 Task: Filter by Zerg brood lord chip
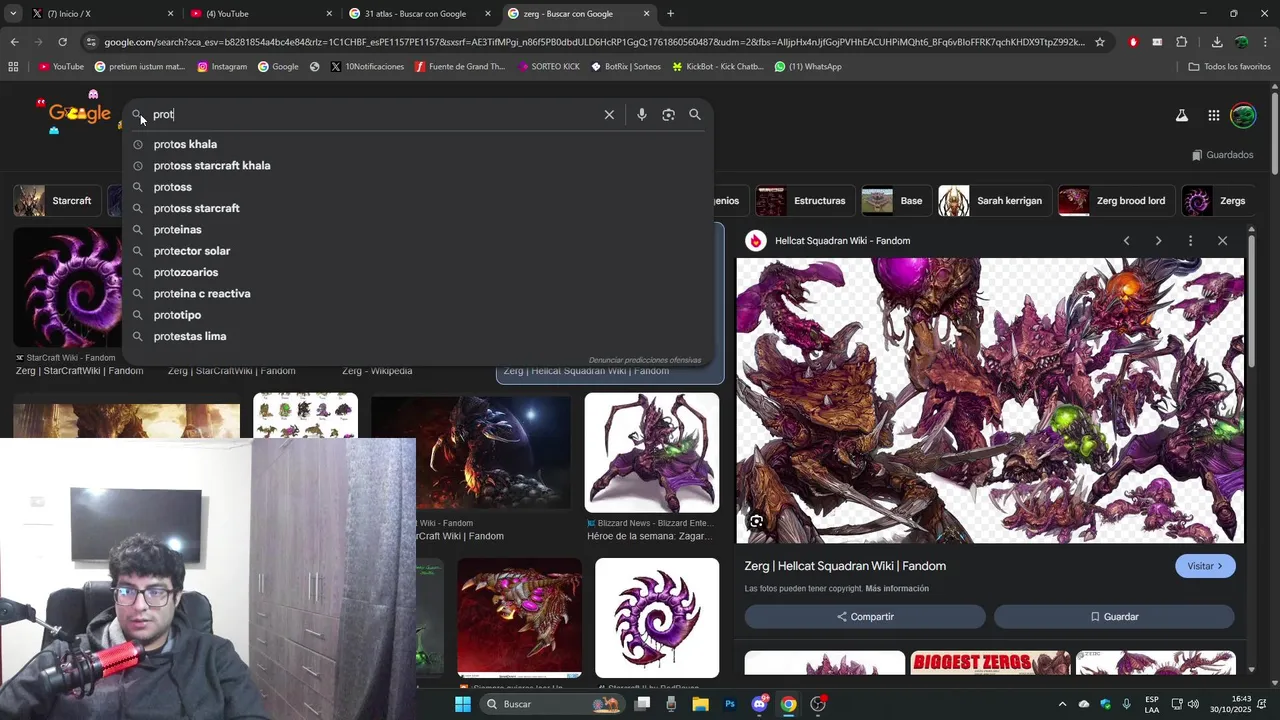click(1115, 201)
